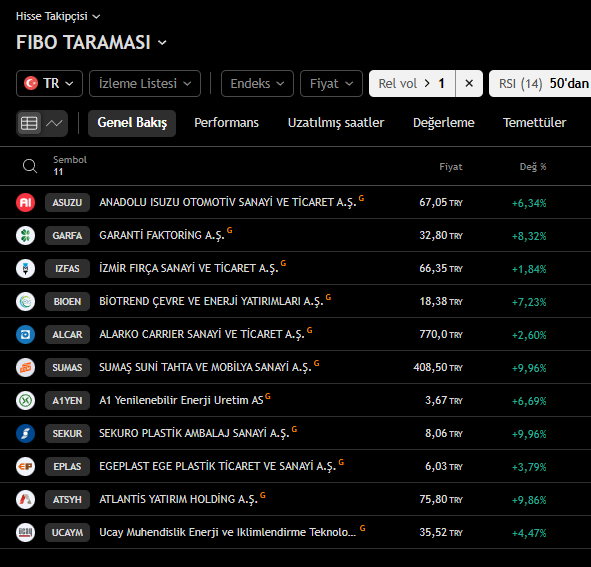Viewport: 591px width, 567px height.
Task: Click the ALCAR company logo
Action: [x=26, y=334]
